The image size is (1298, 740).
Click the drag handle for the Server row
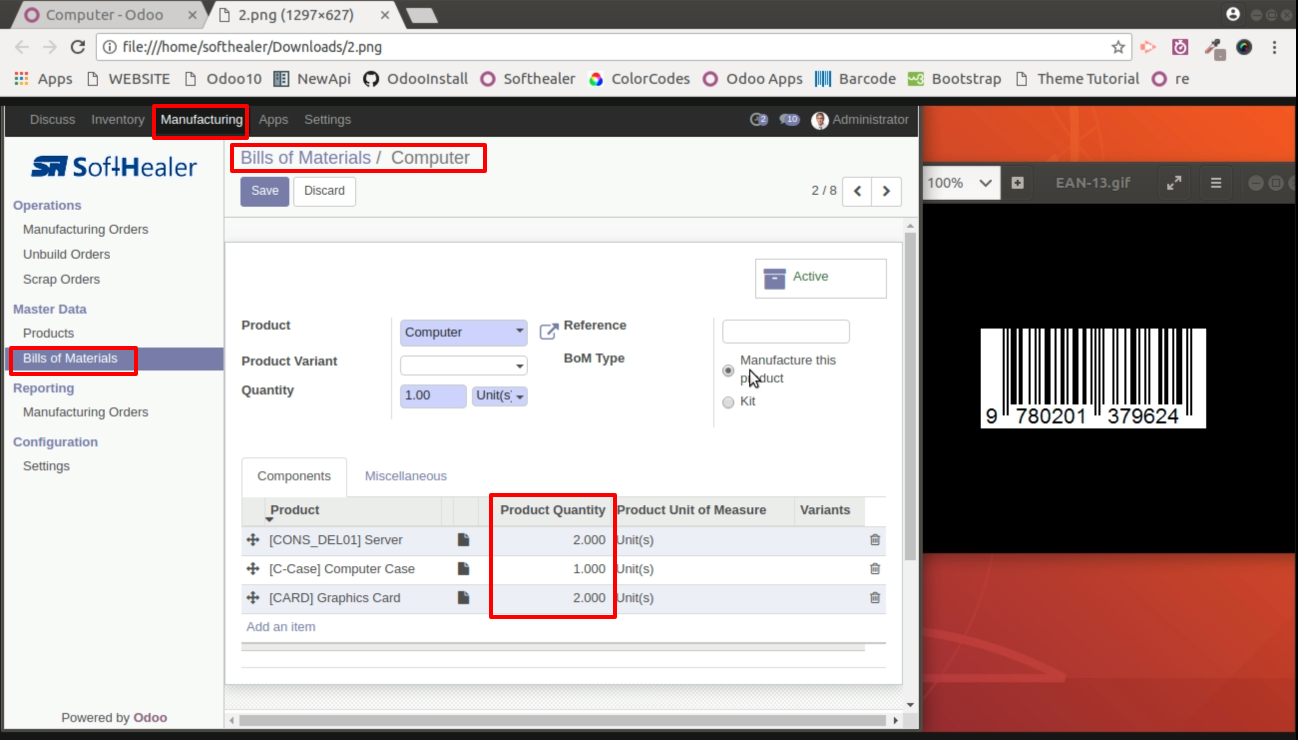pos(253,540)
